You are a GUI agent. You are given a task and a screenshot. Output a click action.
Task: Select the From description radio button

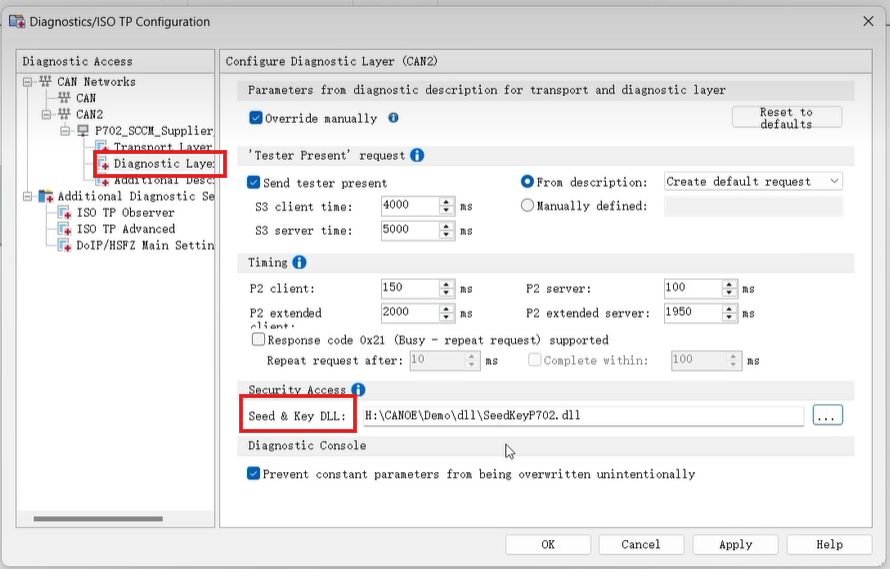pos(527,182)
